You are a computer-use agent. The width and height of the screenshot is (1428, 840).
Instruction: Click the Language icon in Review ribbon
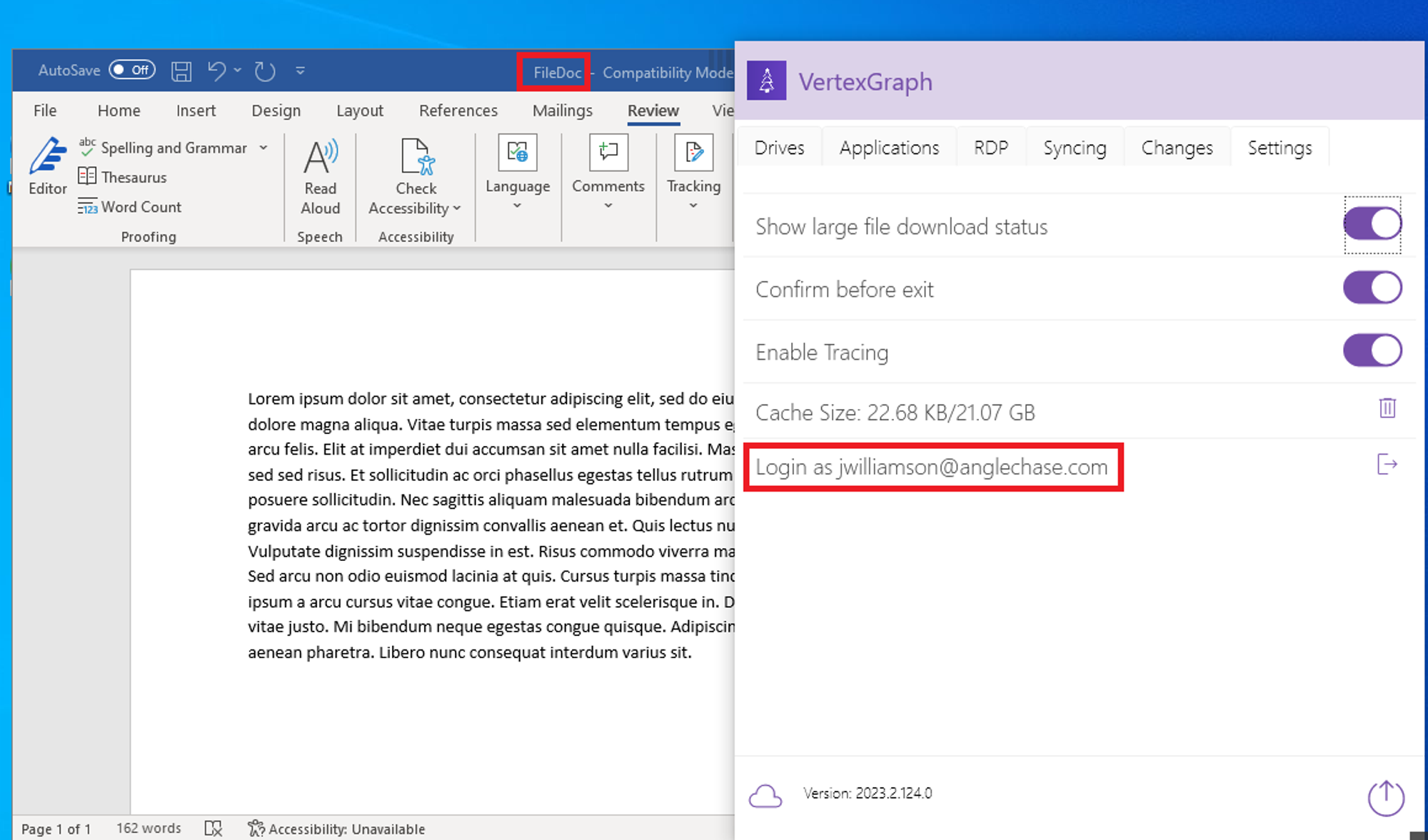518,152
